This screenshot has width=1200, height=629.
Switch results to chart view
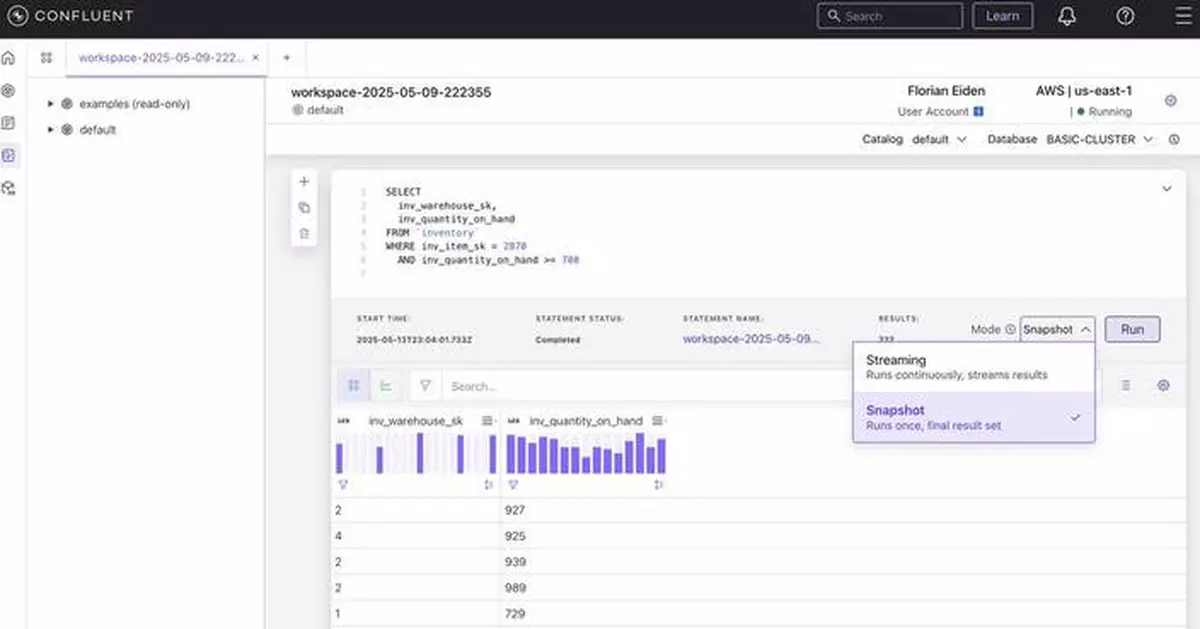387,385
